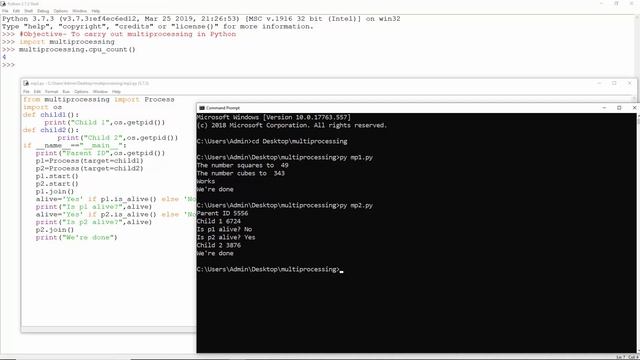Open Edit menu in mp2.py editor window

[37, 92]
